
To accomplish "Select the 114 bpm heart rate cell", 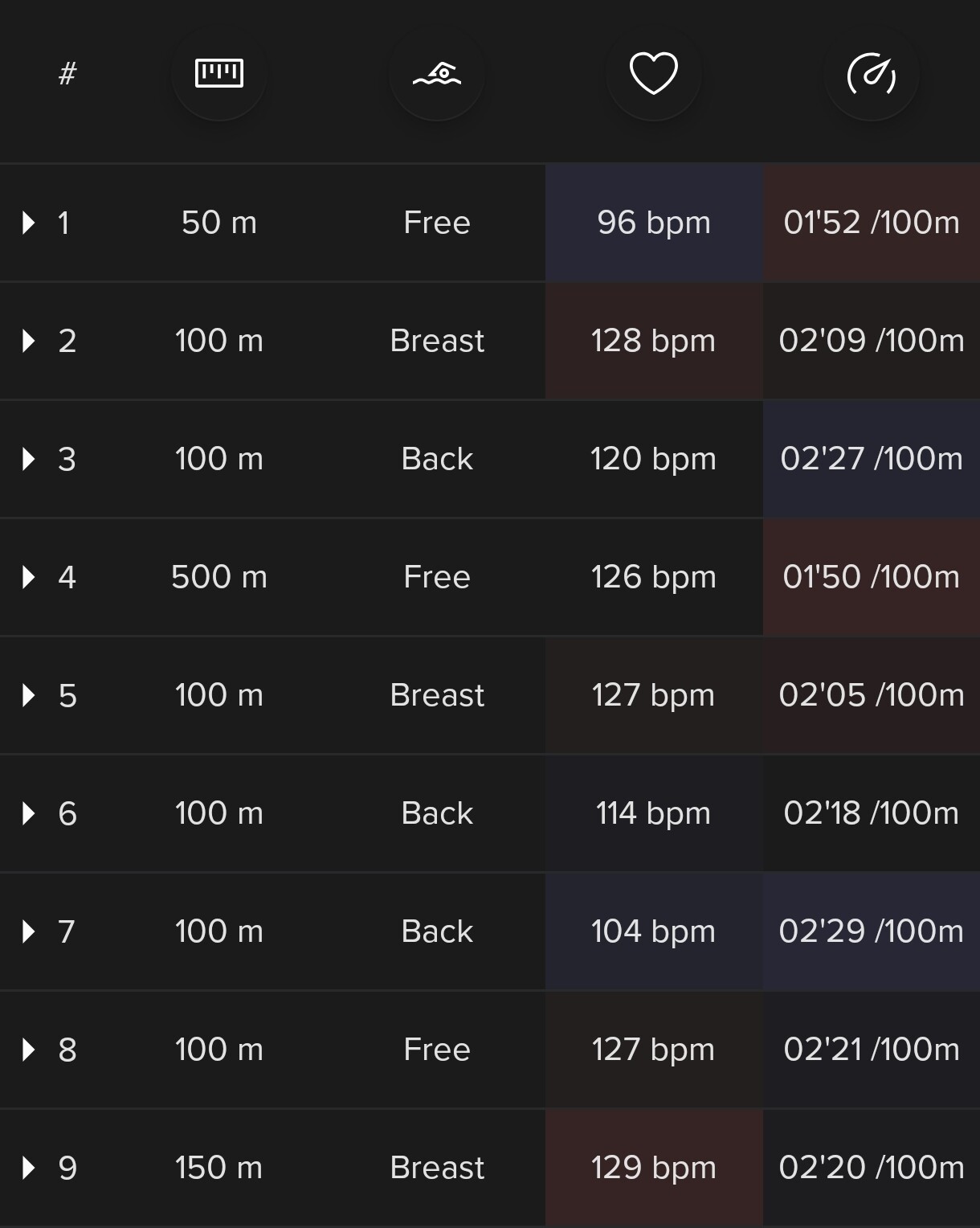I will coord(654,813).
